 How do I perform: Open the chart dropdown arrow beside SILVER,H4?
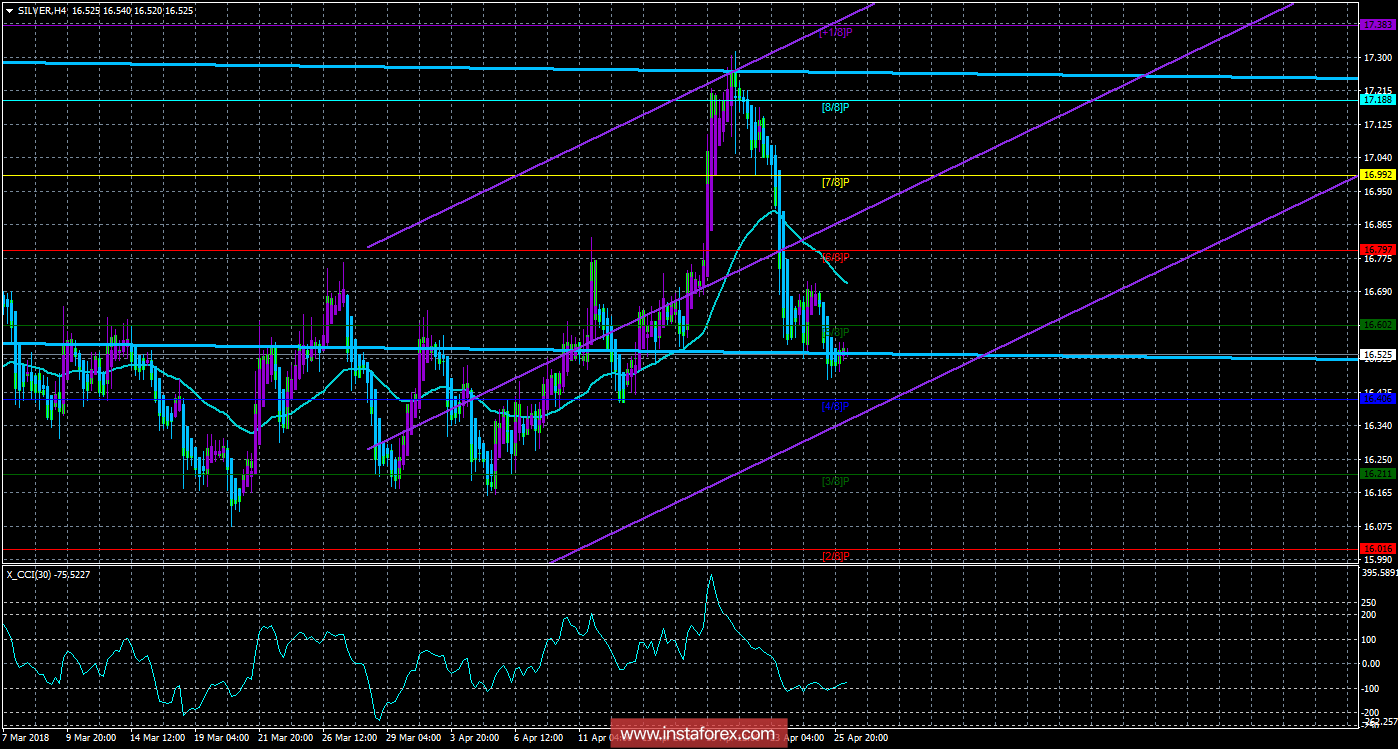pyautogui.click(x=9, y=9)
